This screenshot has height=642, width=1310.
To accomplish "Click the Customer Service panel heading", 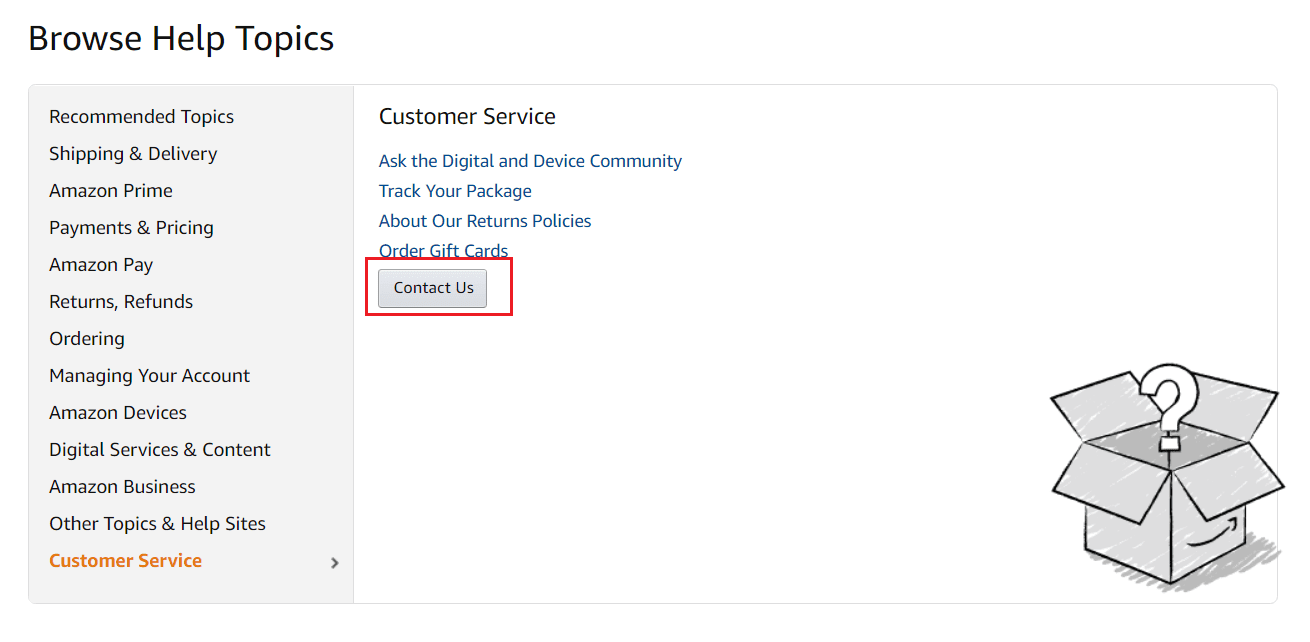I will click(x=467, y=117).
